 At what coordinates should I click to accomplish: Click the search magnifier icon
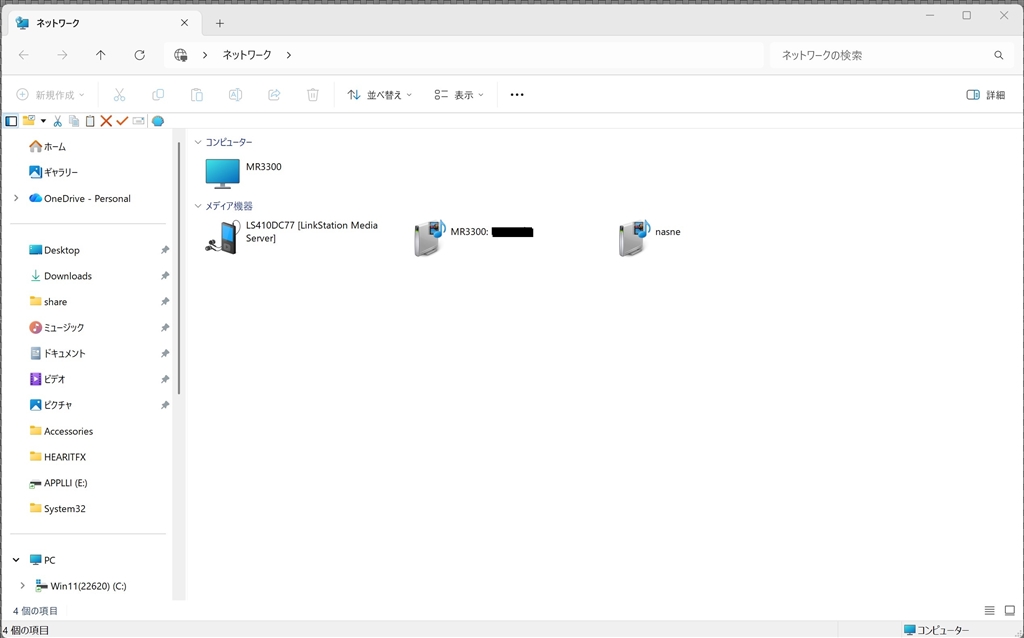pyautogui.click(x=999, y=56)
